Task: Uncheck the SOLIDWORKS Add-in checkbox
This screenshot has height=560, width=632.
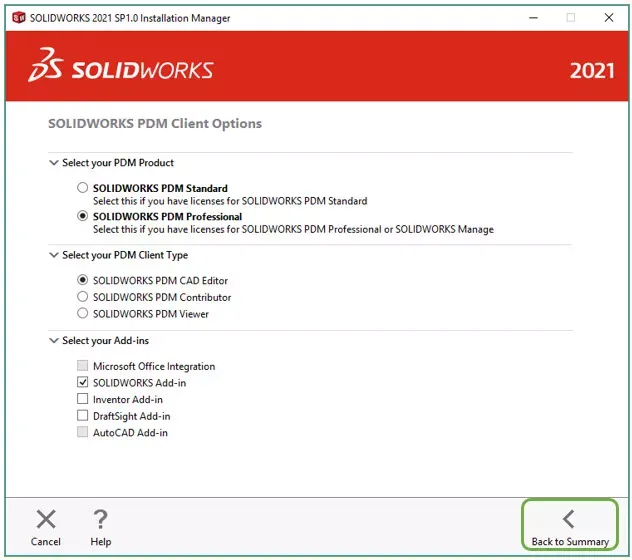Action: 82,382
